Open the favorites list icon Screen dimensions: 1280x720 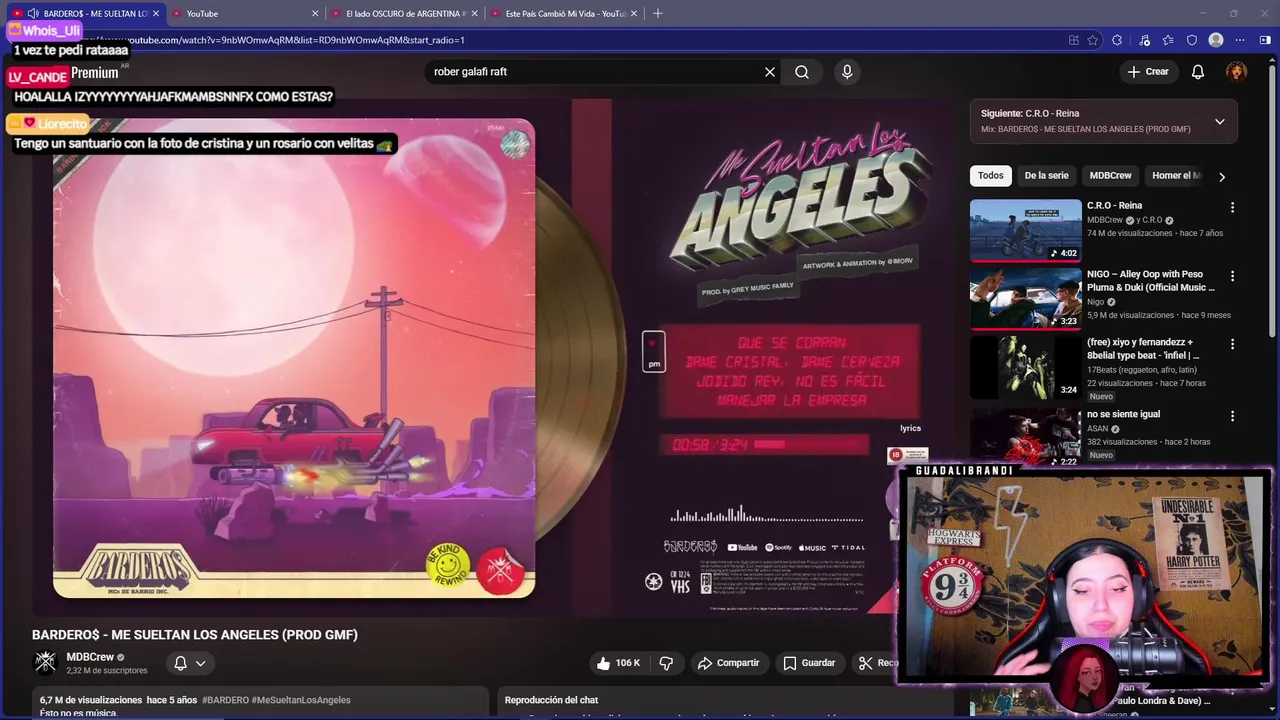pos(1168,40)
